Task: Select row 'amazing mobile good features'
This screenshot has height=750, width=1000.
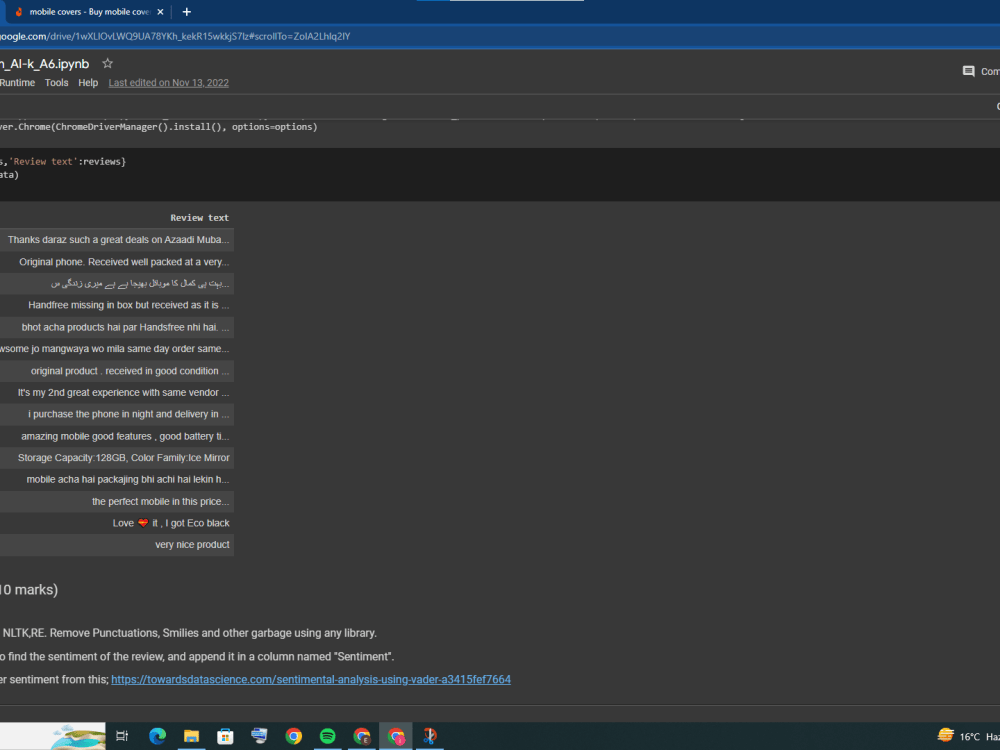Action: click(x=117, y=436)
